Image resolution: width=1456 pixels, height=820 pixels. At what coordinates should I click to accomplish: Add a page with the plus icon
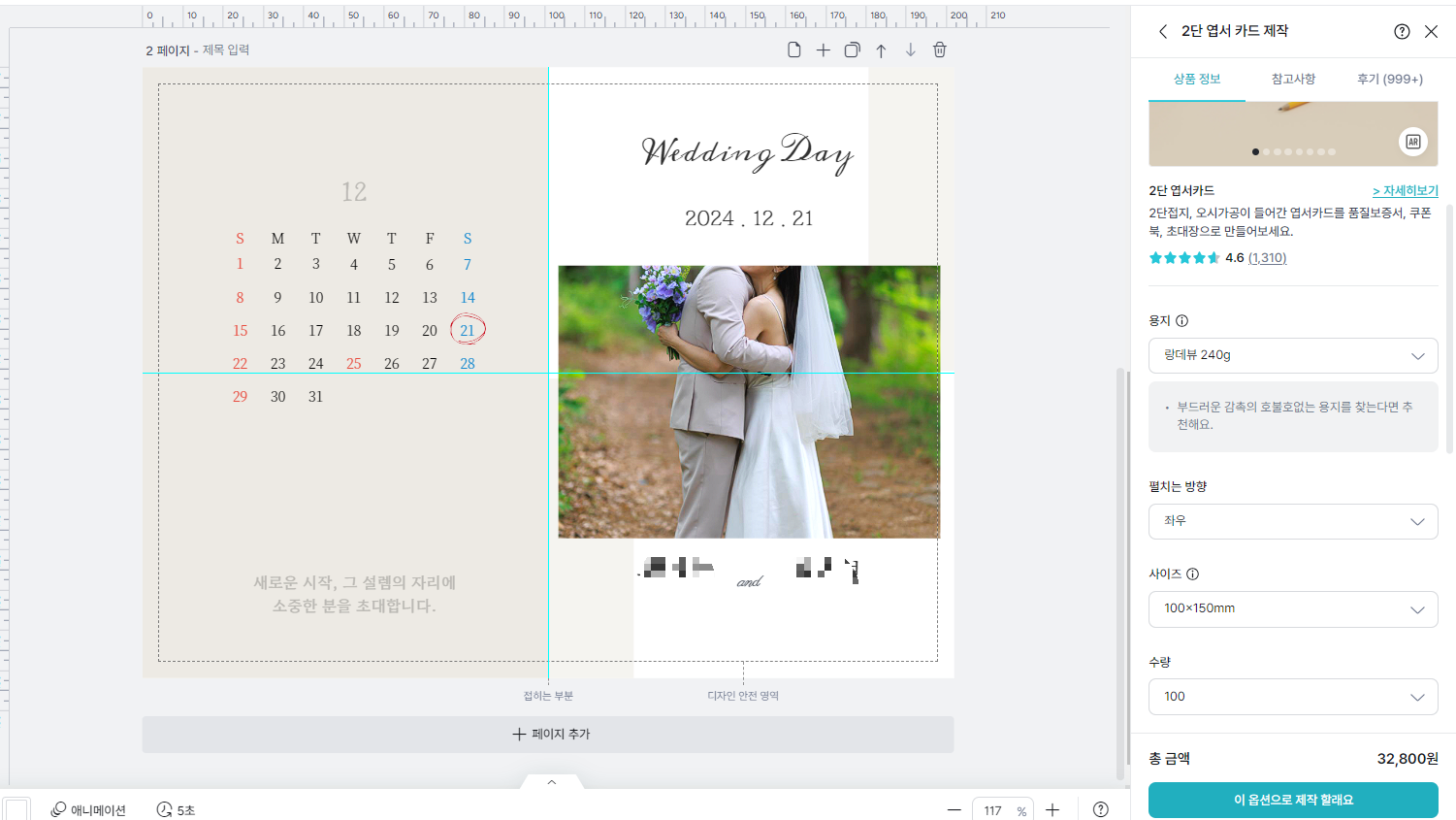coord(823,49)
